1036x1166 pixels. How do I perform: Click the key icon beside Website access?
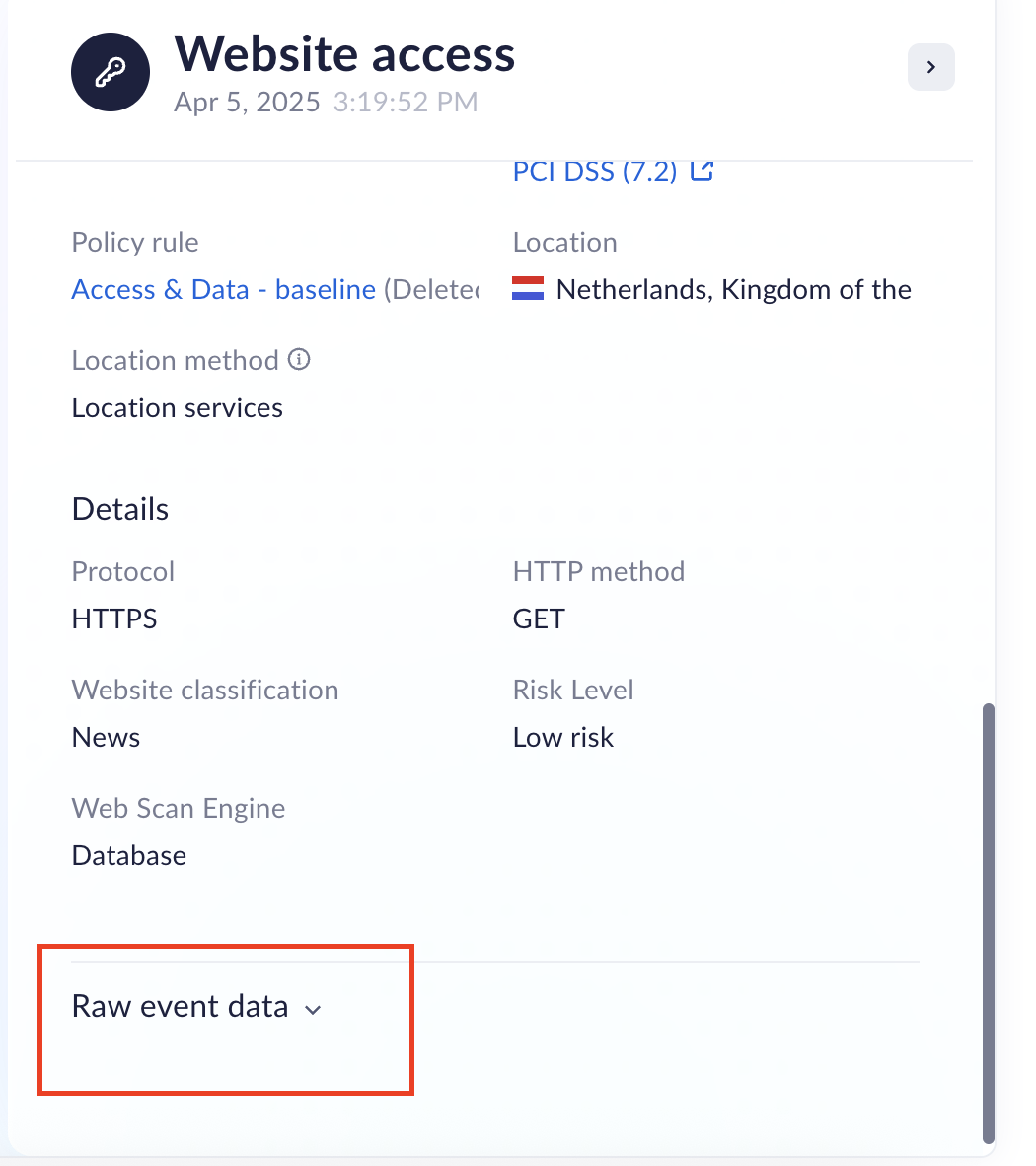pos(110,71)
